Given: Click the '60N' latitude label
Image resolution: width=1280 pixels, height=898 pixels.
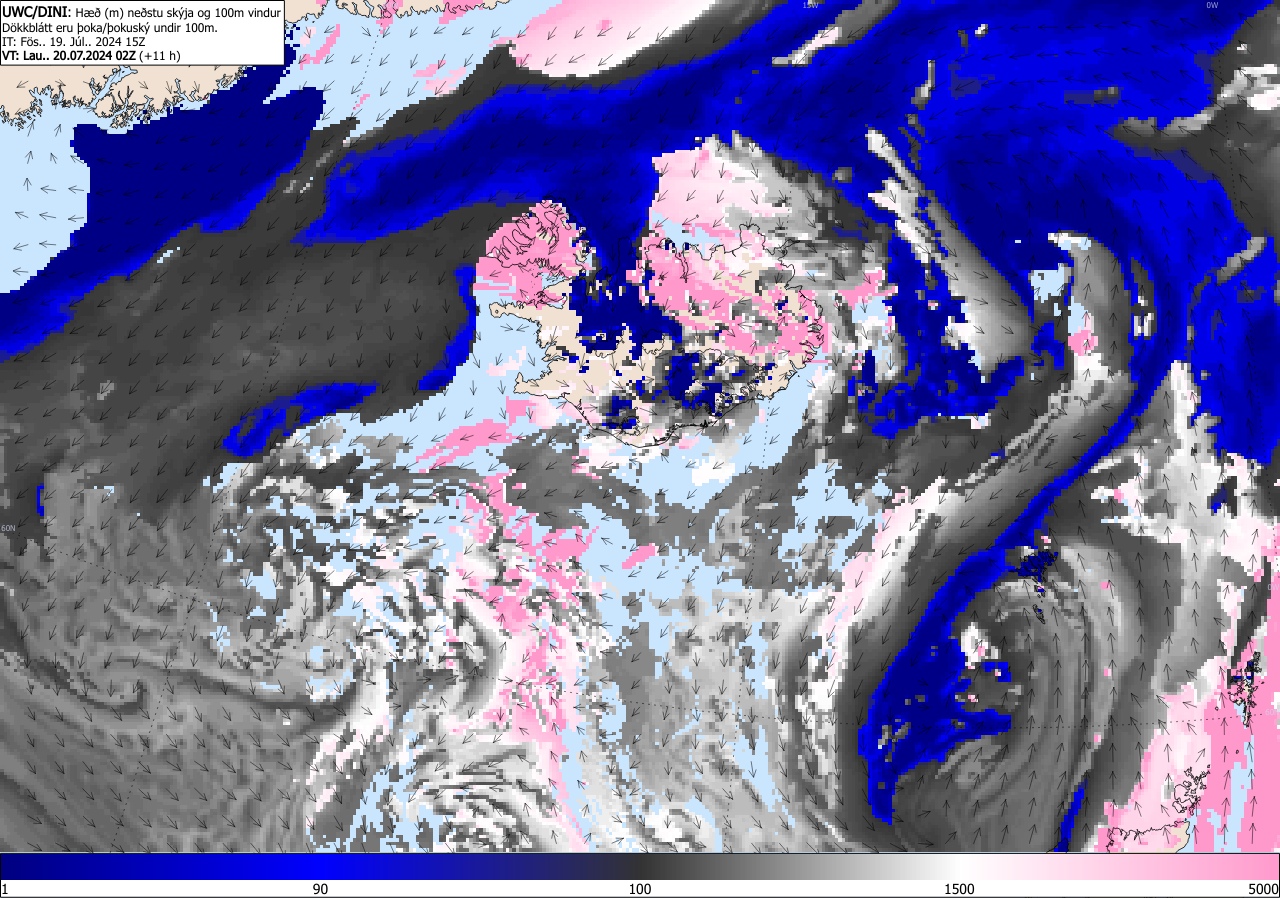Looking at the screenshot, I should [9, 528].
